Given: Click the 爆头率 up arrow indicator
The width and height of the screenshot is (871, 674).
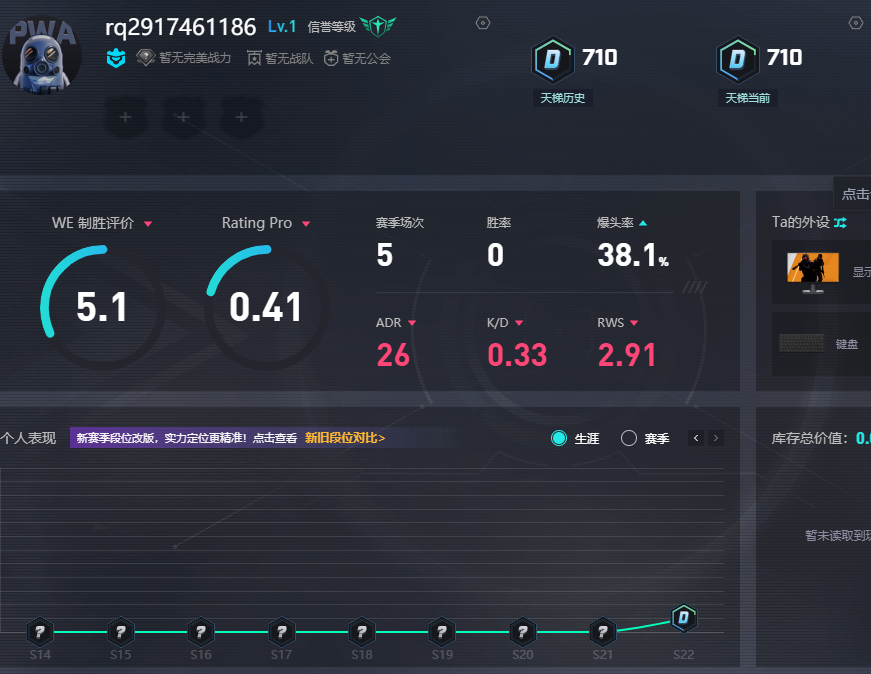Looking at the screenshot, I should [643, 223].
